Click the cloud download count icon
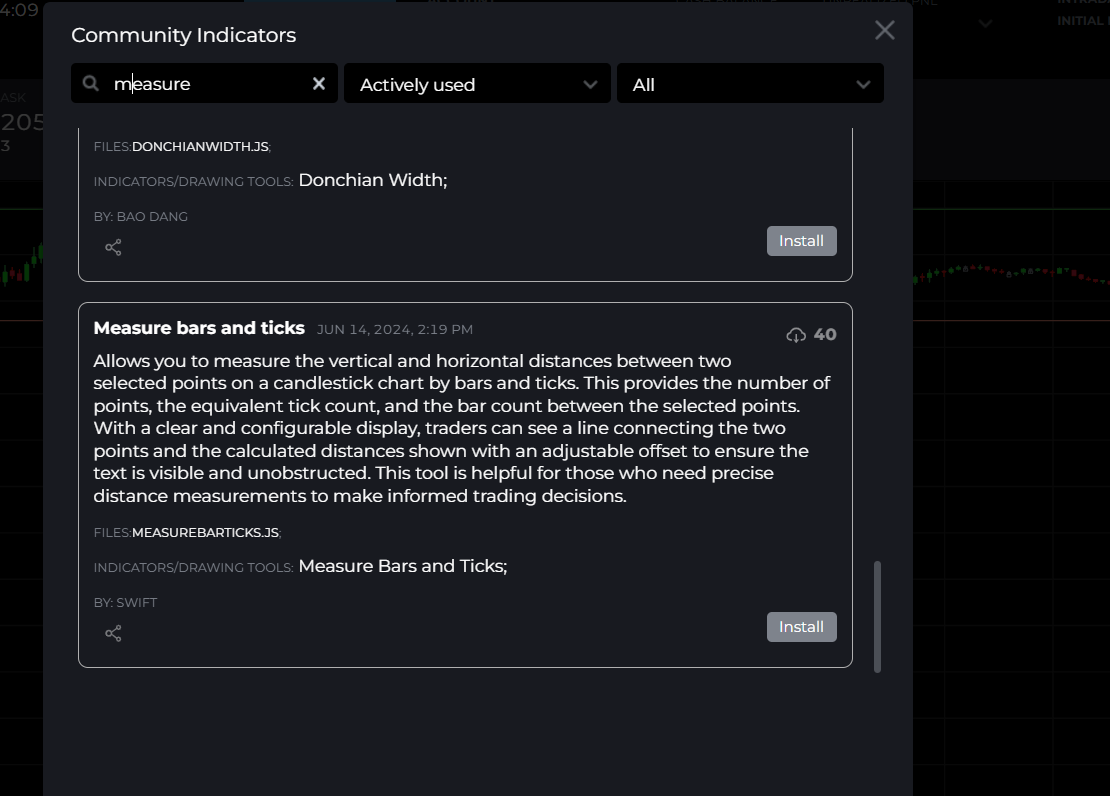Screen dimensions: 1110x796 [796, 335]
